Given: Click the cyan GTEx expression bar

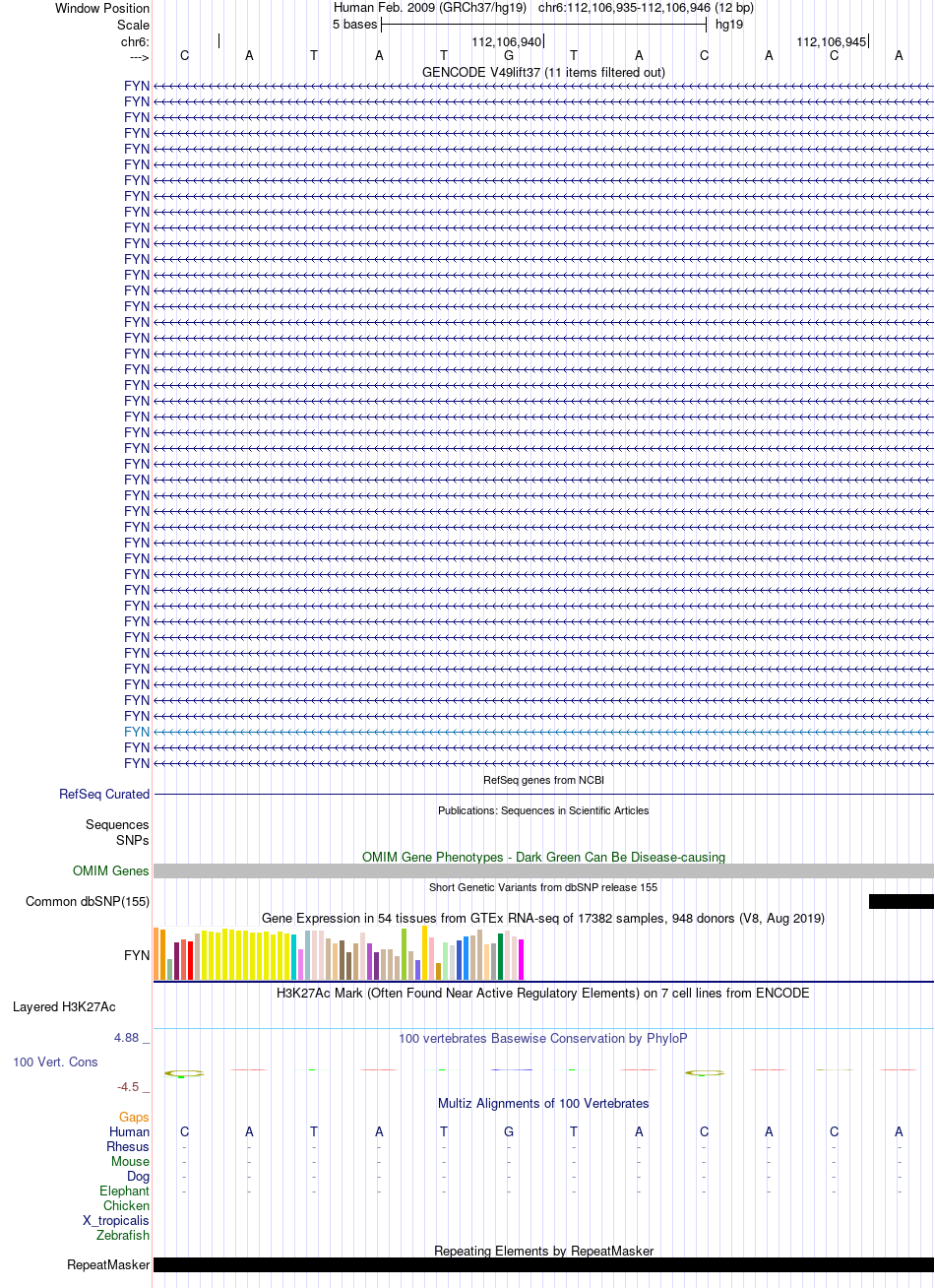Looking at the screenshot, I should click(294, 956).
